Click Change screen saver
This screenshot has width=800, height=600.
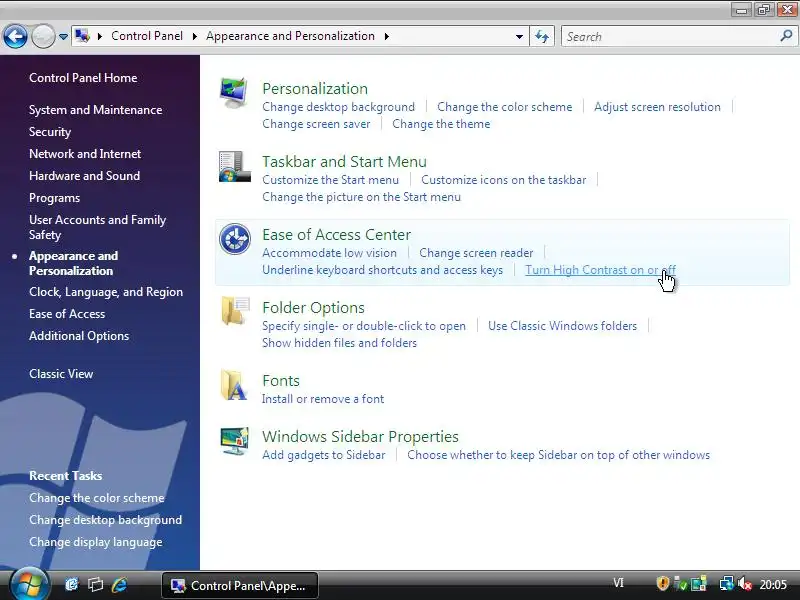(x=316, y=124)
